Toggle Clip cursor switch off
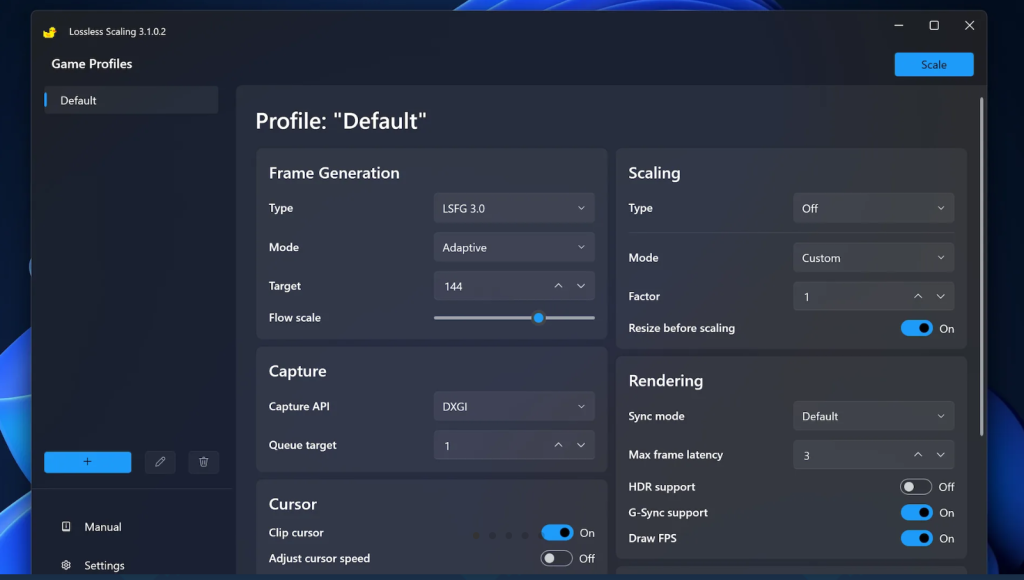Viewport: 1024px width, 580px height. [557, 533]
